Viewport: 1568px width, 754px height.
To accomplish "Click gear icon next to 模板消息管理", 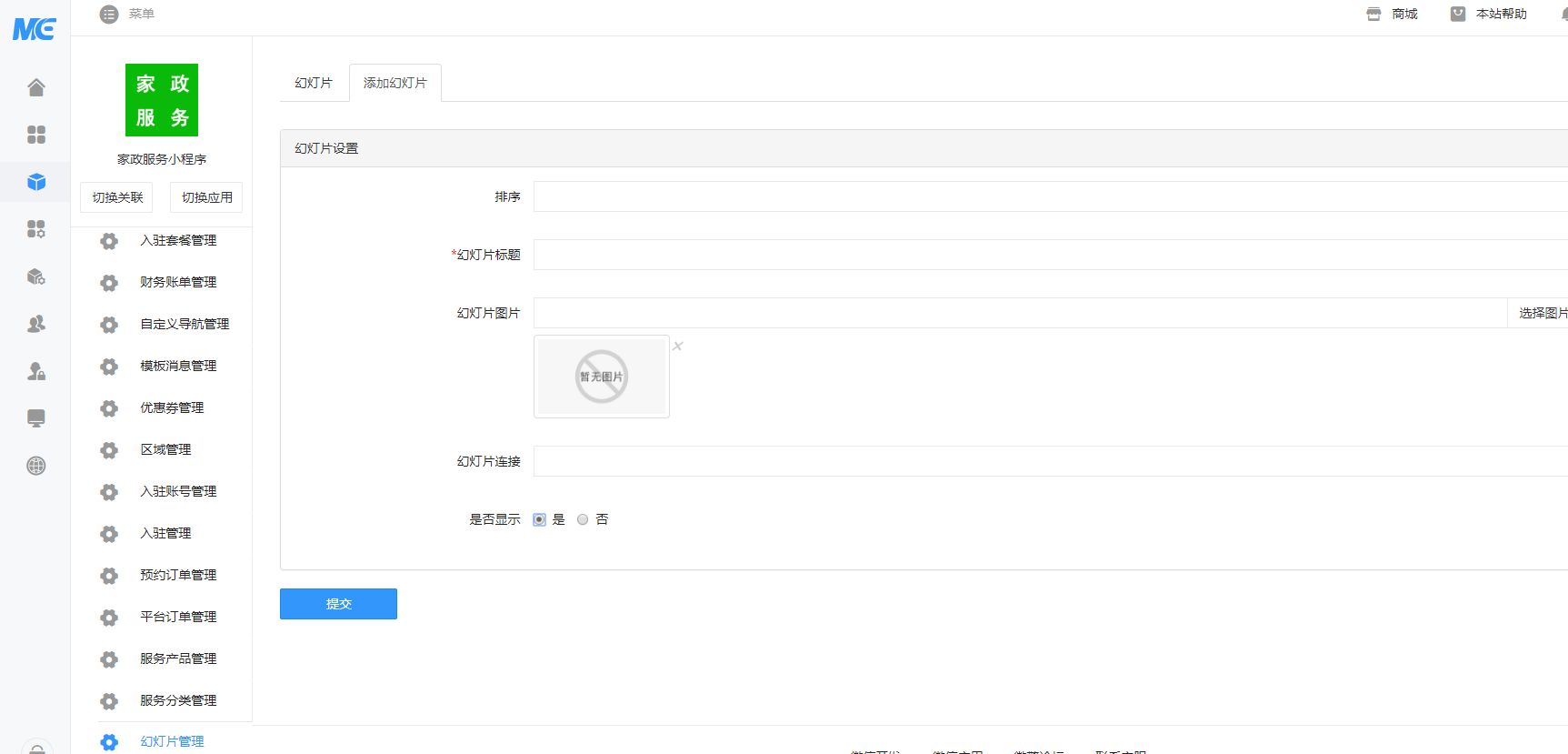I will 109,367.
